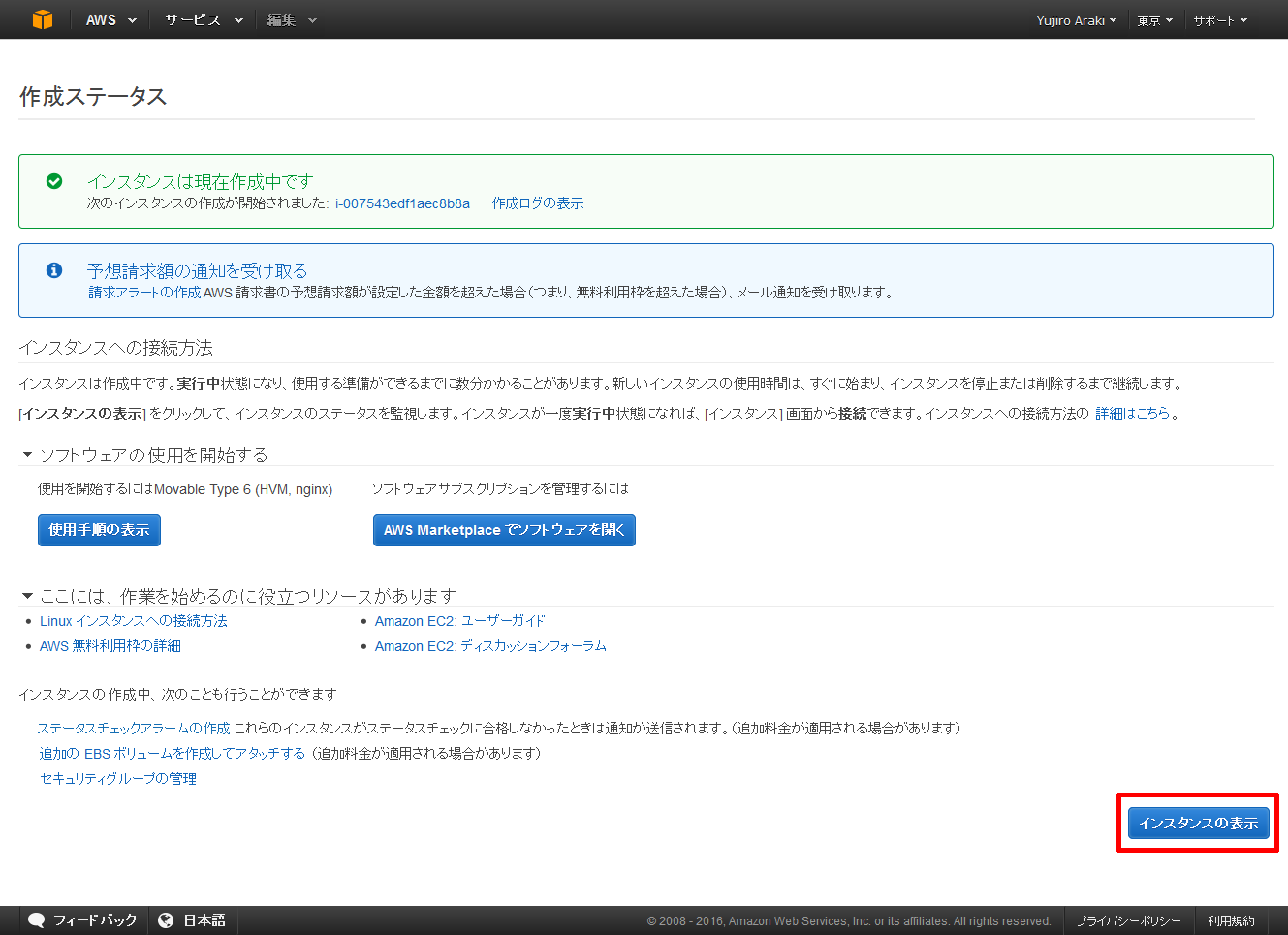Click the 使用手順の表示 button
This screenshot has height=935, width=1288.
pyautogui.click(x=99, y=530)
